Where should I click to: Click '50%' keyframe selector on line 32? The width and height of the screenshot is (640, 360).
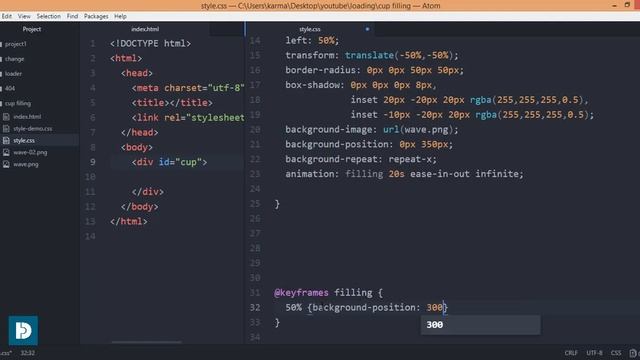point(293,307)
